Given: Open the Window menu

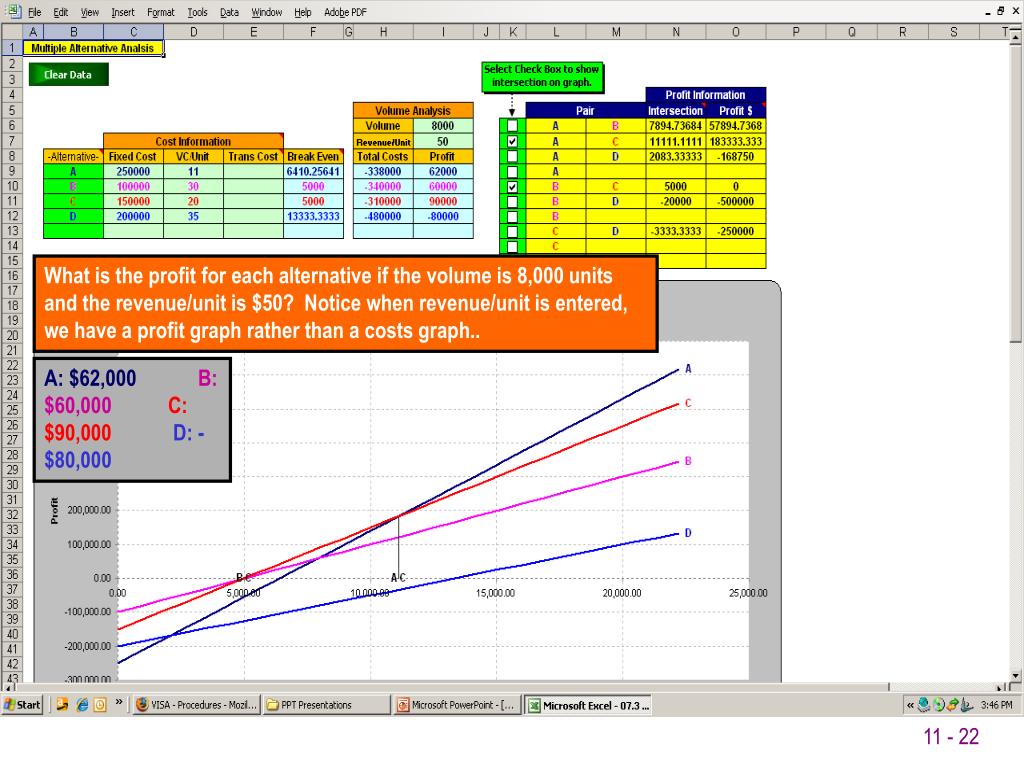Looking at the screenshot, I should click(x=266, y=12).
